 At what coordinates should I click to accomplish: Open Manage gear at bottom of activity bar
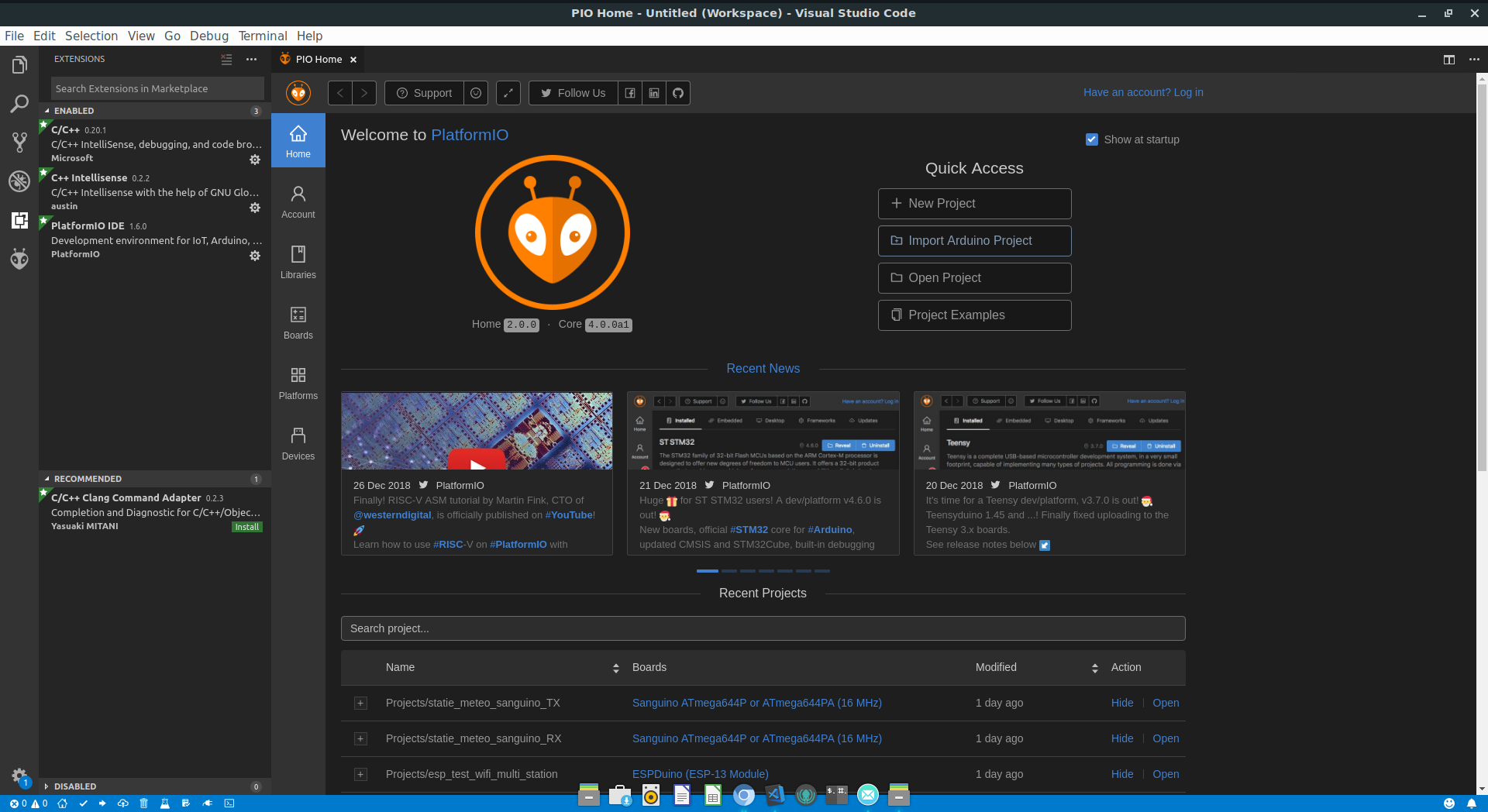pos(19,775)
